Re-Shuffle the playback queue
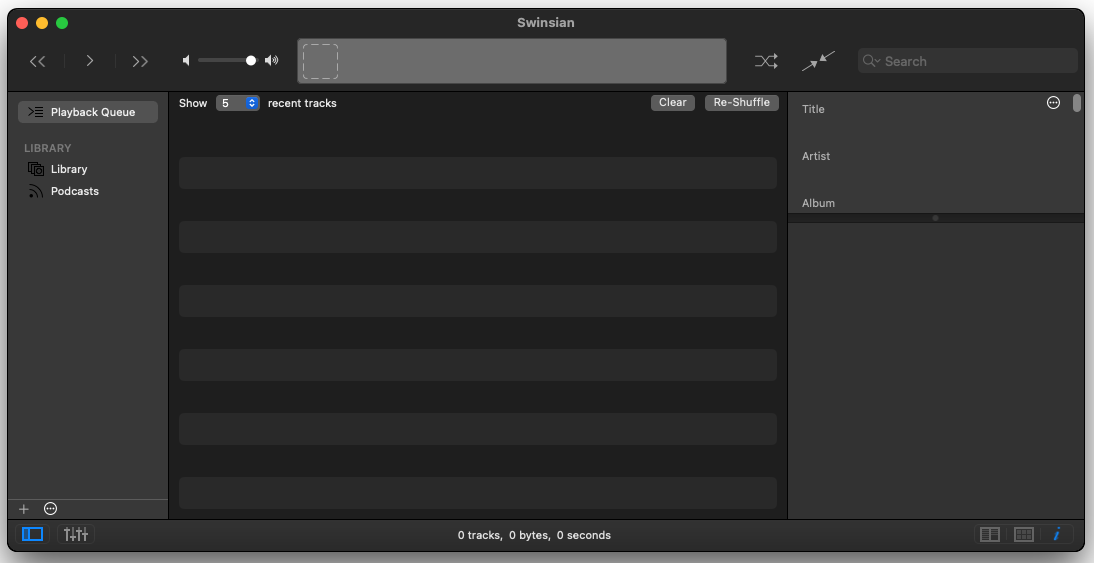The width and height of the screenshot is (1094, 563). 742,103
